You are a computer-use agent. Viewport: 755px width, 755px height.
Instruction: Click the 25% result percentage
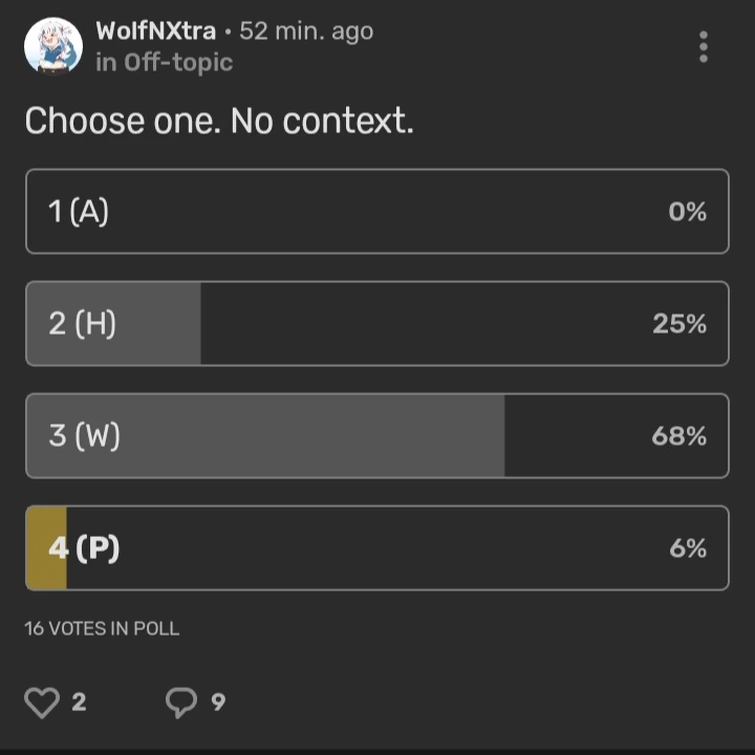pos(679,324)
